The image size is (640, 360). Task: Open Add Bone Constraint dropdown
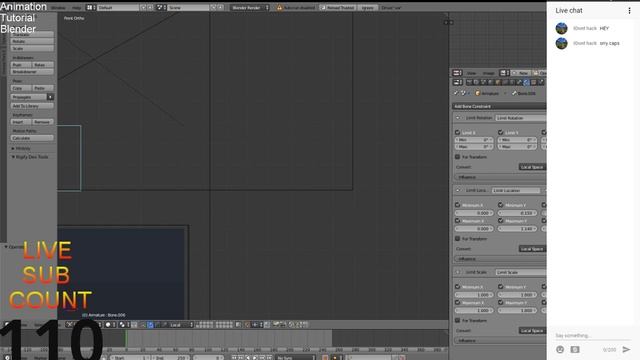coord(499,107)
